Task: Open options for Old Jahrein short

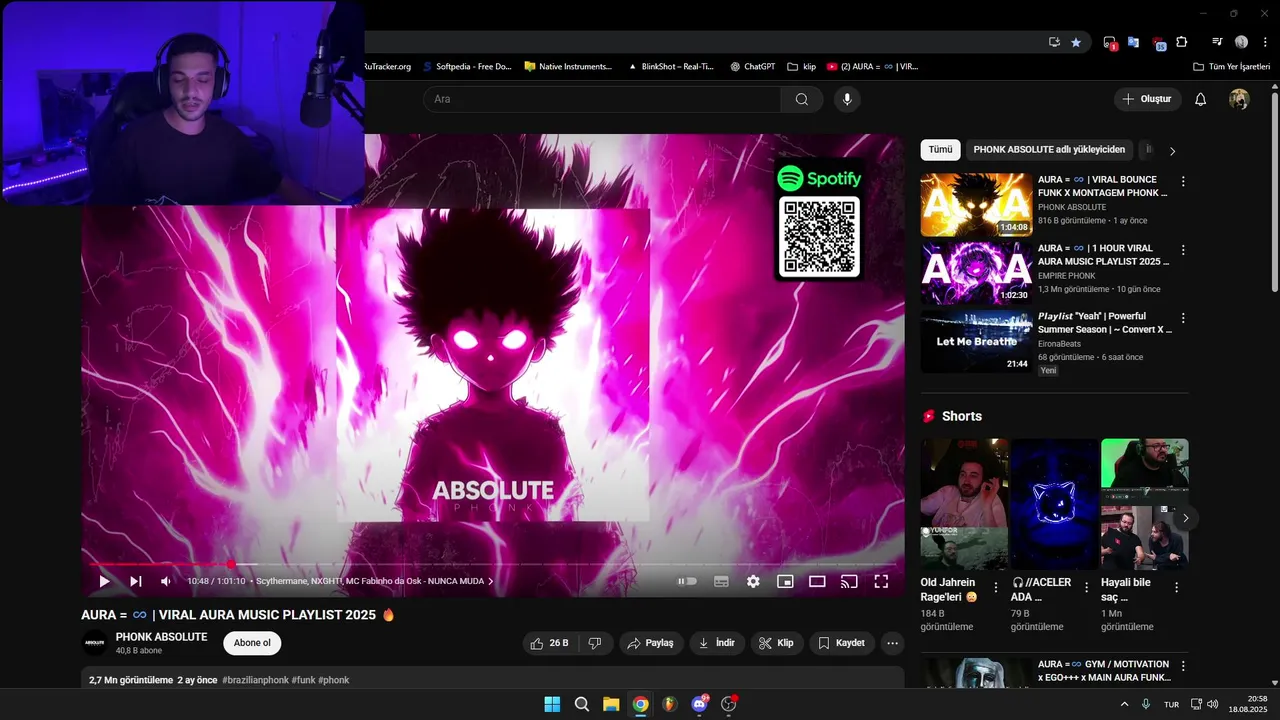Action: [x=996, y=588]
